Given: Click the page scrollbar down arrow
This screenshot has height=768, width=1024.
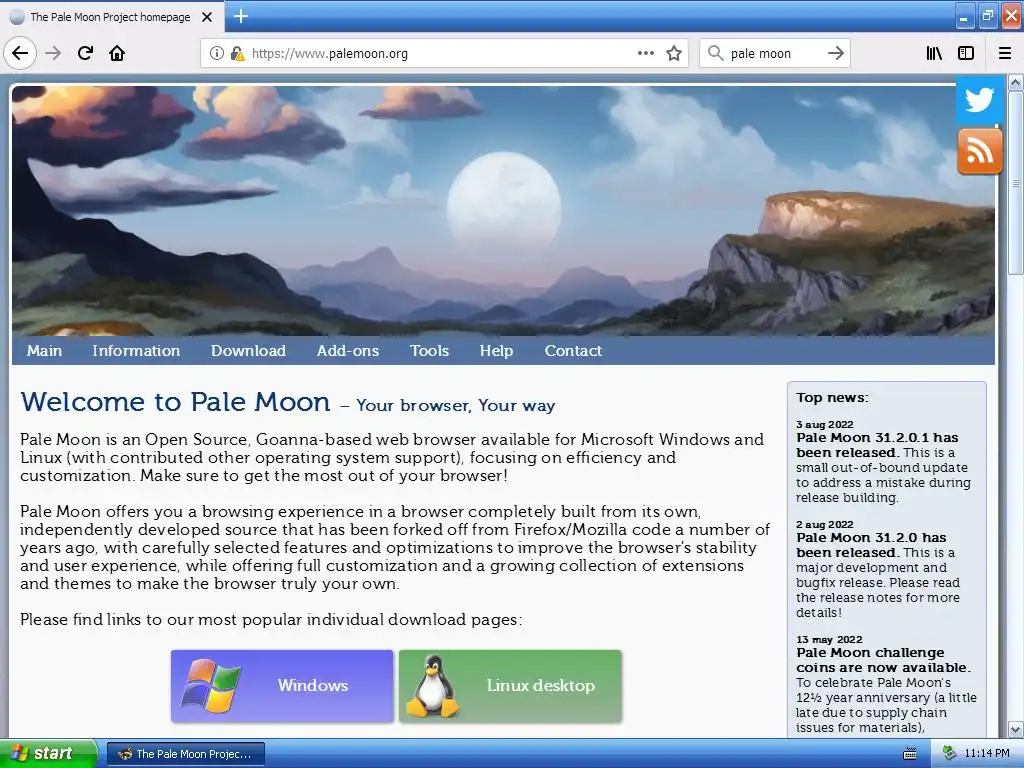Looking at the screenshot, I should [1016, 729].
